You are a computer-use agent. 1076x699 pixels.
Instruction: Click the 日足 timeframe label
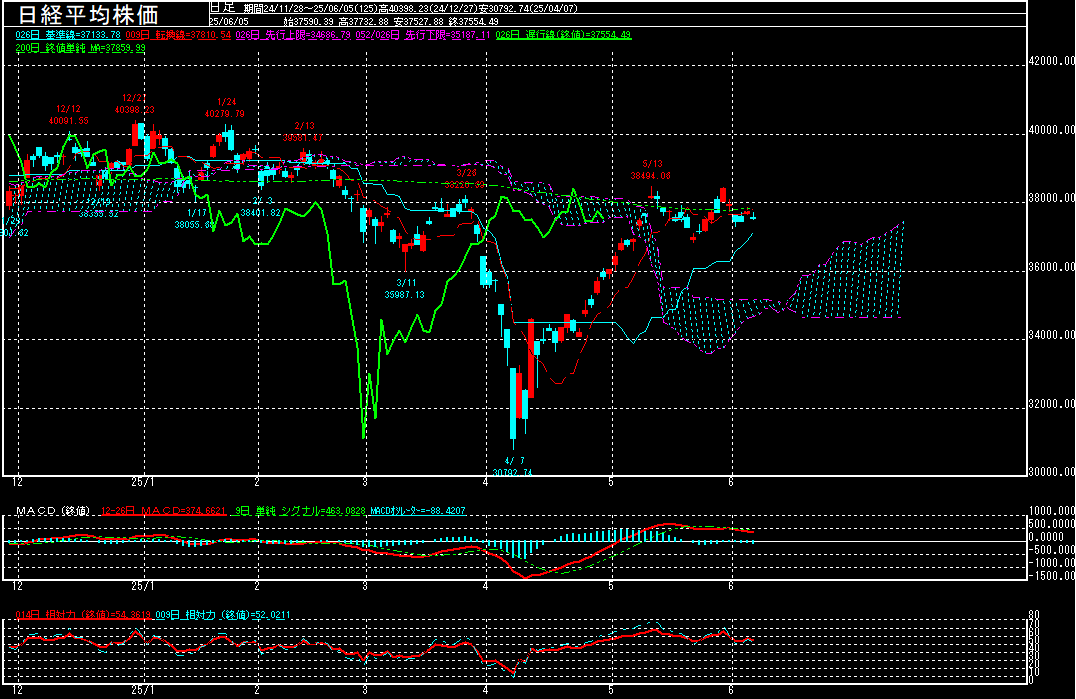pyautogui.click(x=222, y=7)
